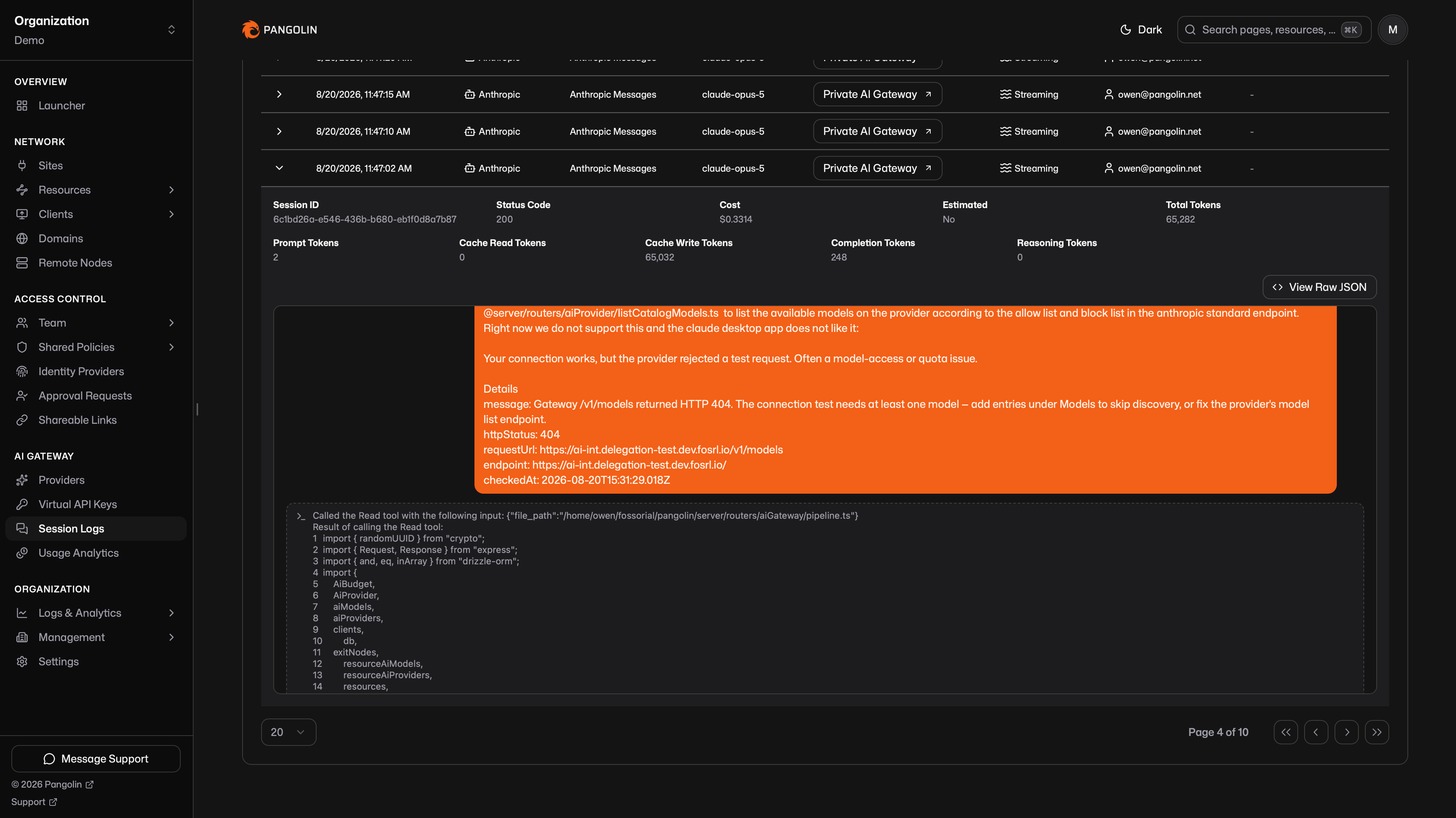Image resolution: width=1456 pixels, height=818 pixels.
Task: Click Message Support button
Action: pos(96,759)
